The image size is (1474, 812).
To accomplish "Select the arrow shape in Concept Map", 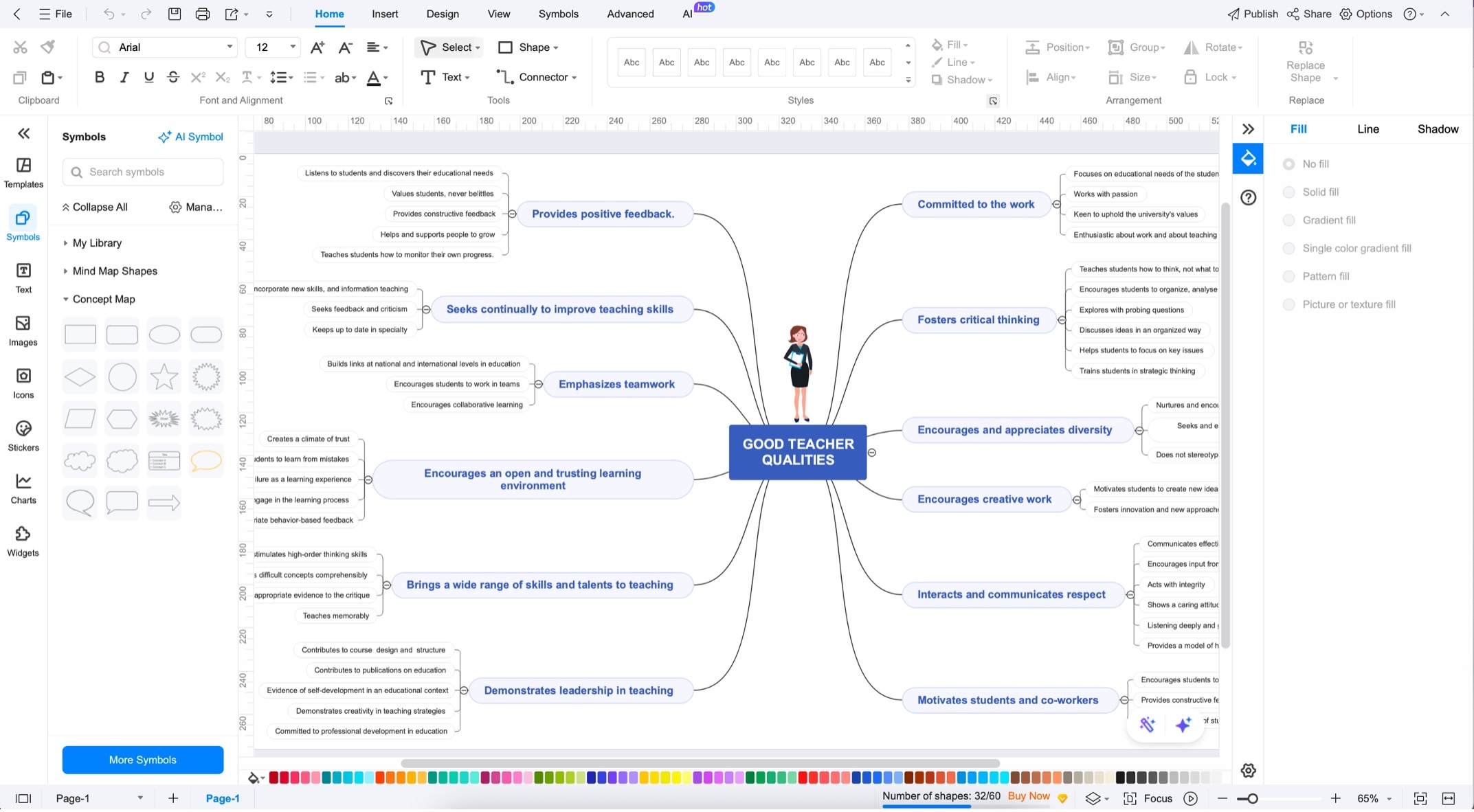I will (x=164, y=503).
